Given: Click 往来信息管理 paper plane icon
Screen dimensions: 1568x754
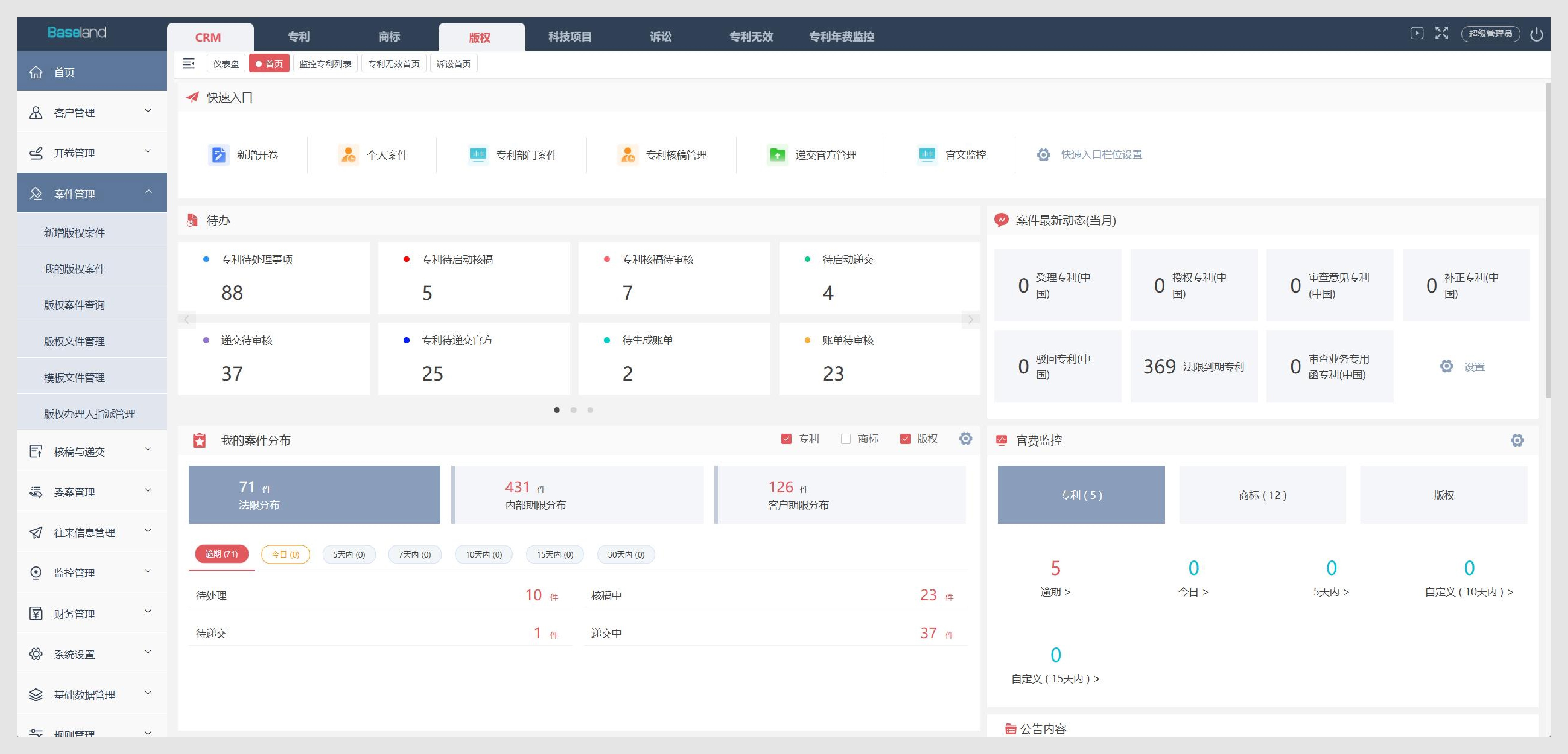Looking at the screenshot, I should pos(36,532).
